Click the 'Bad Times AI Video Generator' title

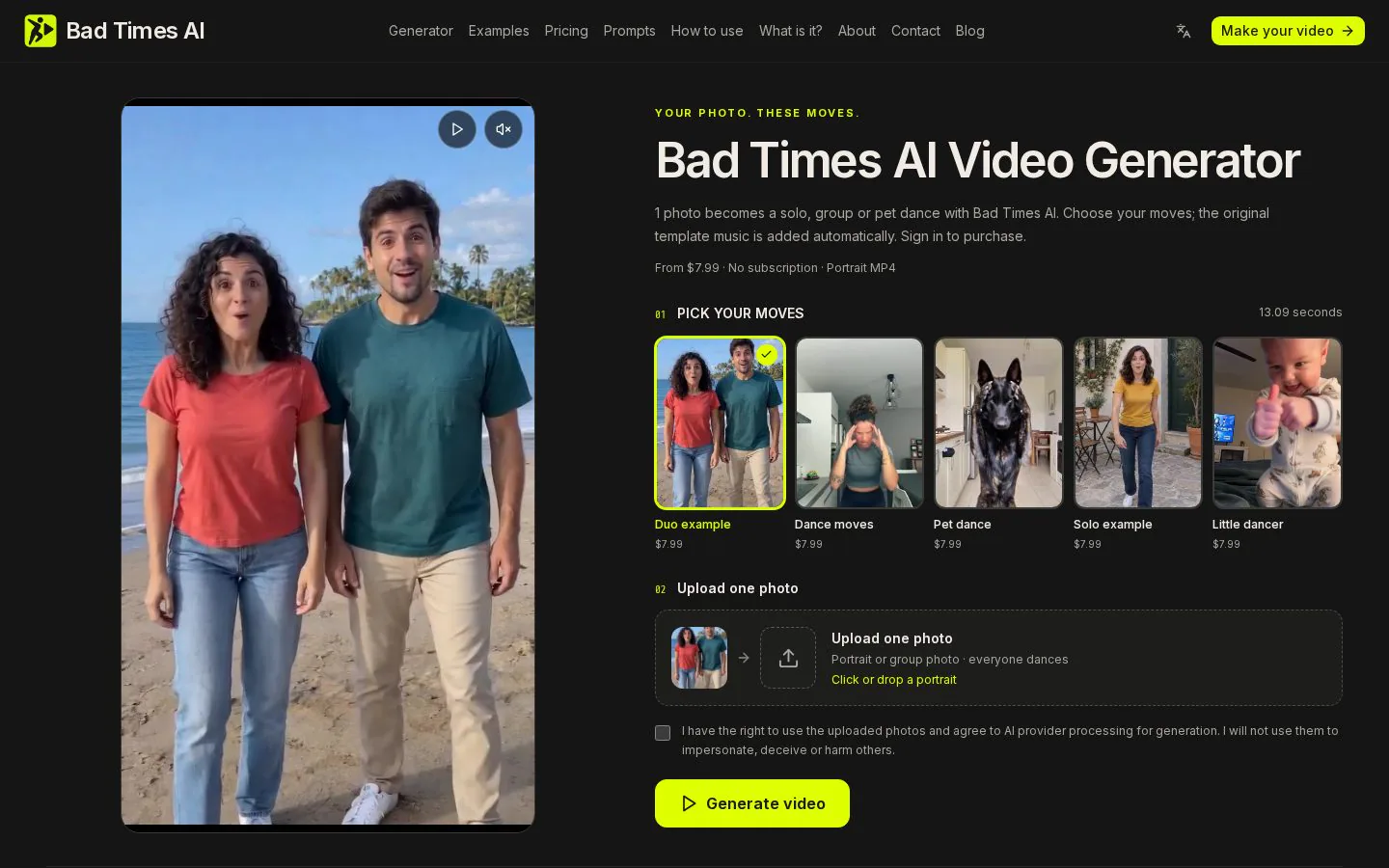coord(978,160)
